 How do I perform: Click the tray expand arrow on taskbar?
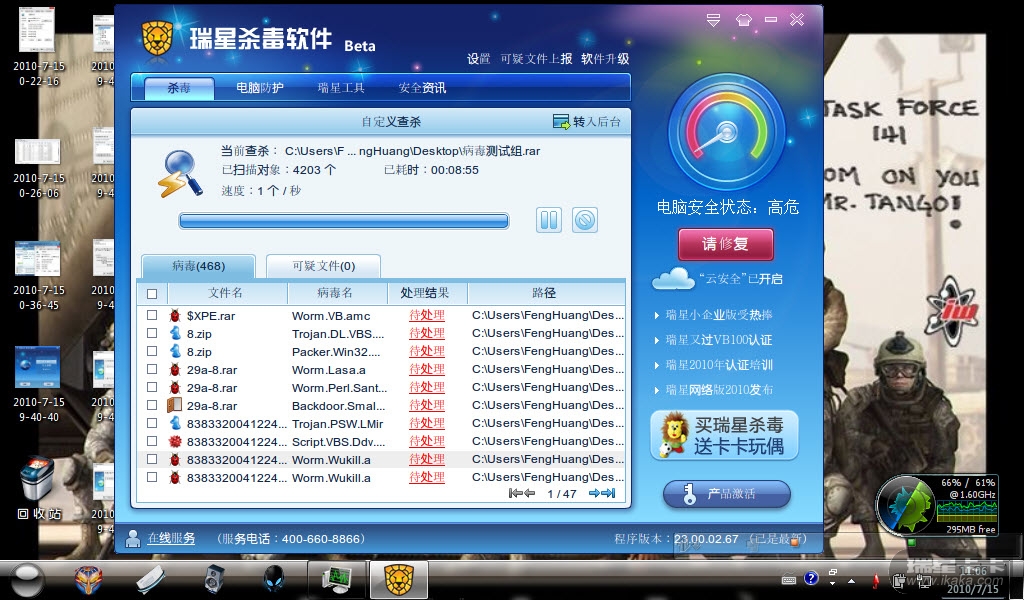851,580
